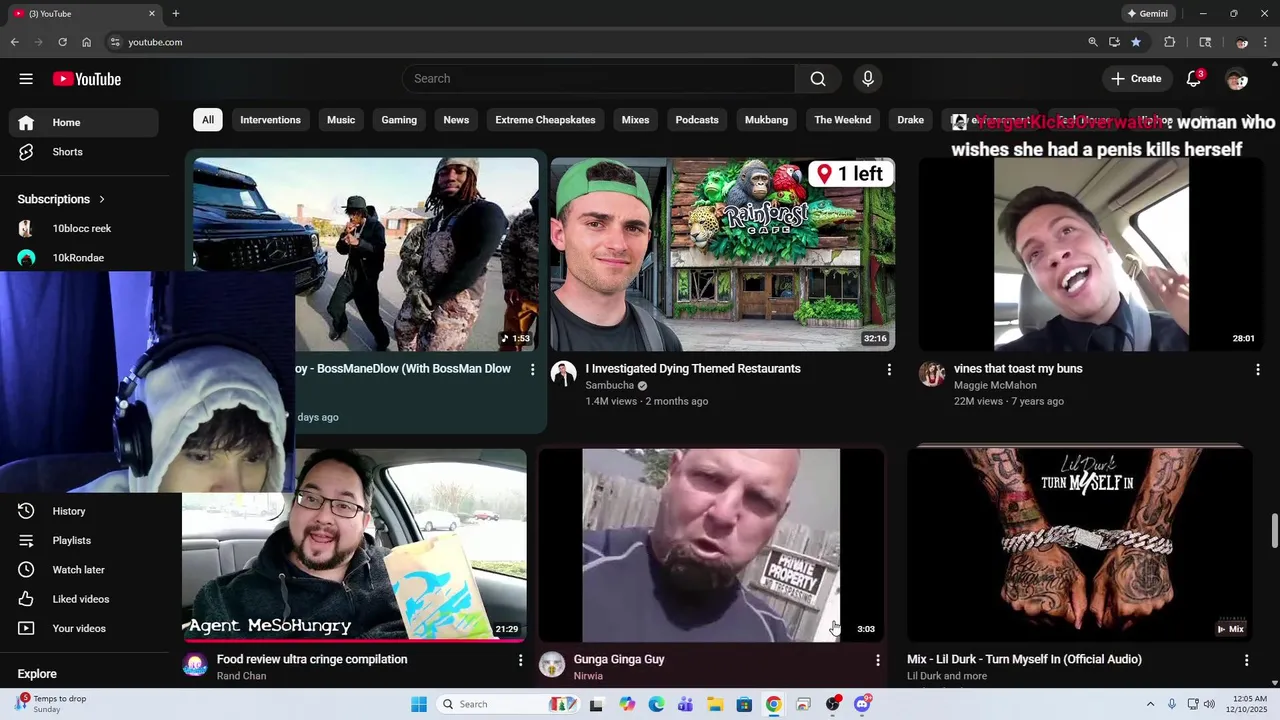
Task: Open 10blocc reek subscription channel
Action: point(84,228)
